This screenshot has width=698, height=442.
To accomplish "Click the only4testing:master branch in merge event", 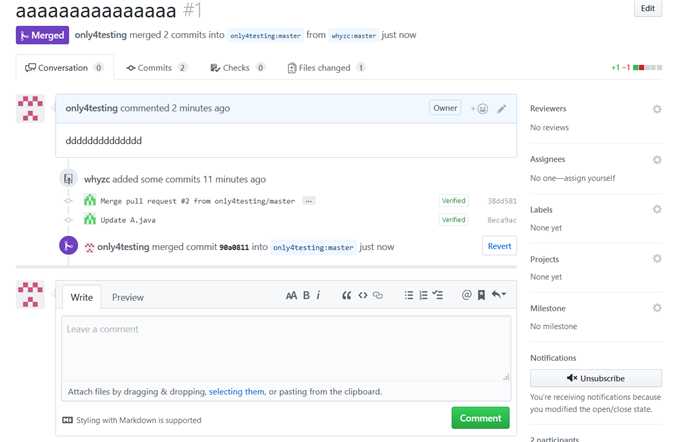I will pyautogui.click(x=313, y=247).
